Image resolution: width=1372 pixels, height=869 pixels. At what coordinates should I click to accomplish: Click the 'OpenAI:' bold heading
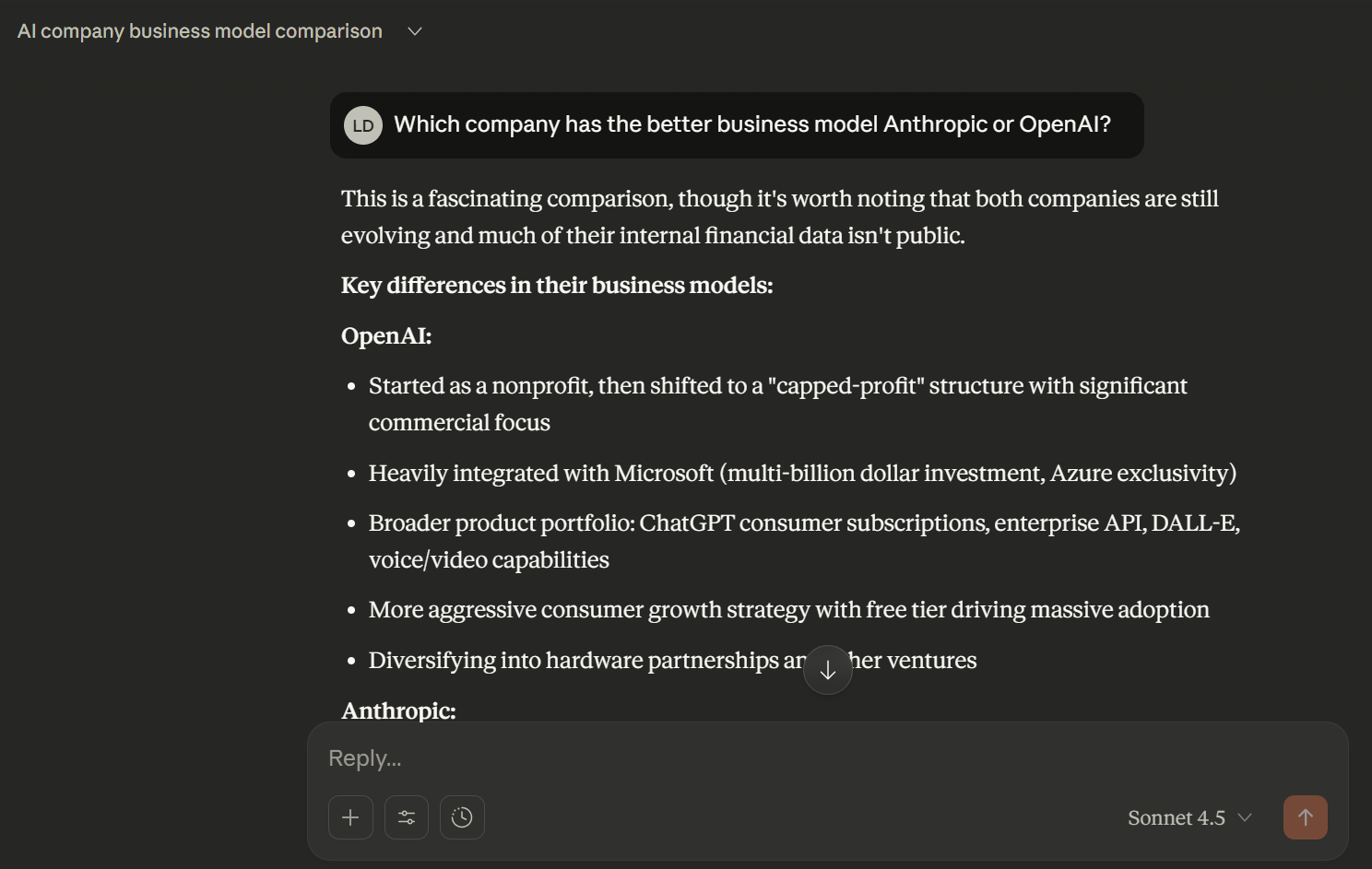point(386,335)
